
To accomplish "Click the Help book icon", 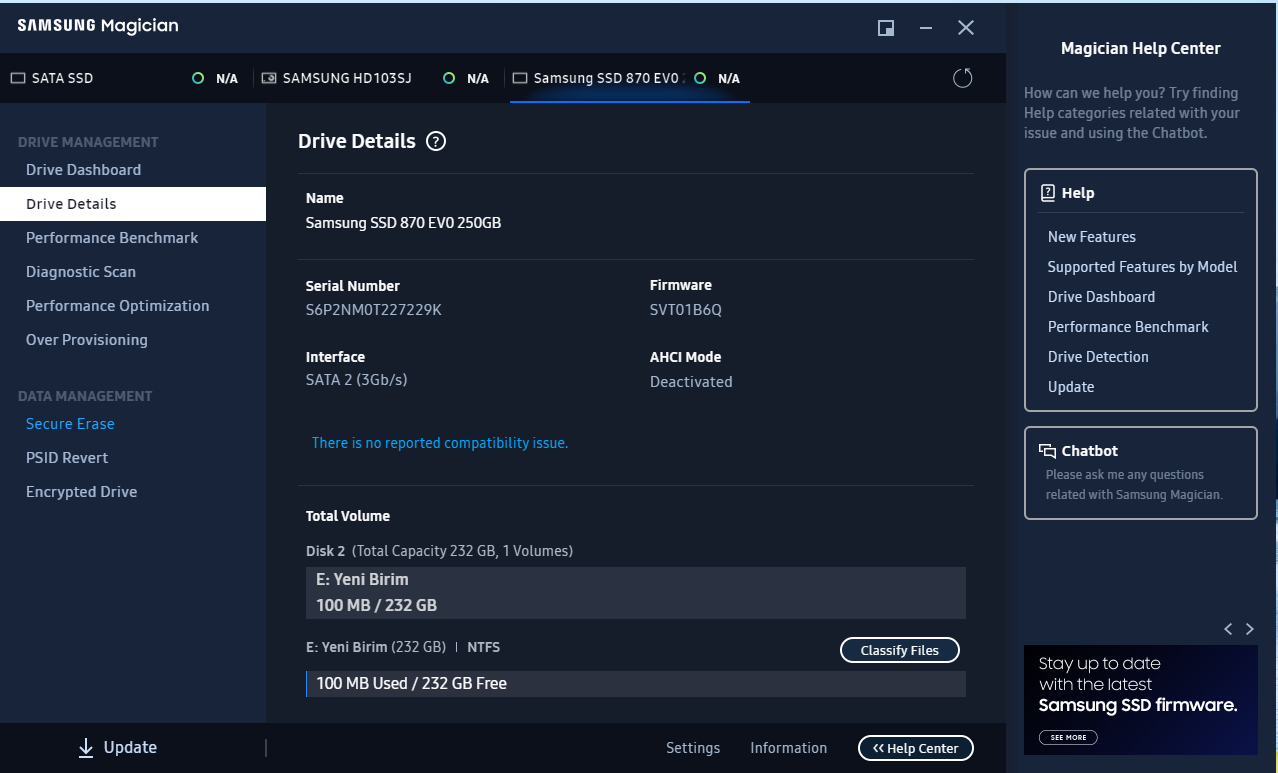I will [1048, 193].
